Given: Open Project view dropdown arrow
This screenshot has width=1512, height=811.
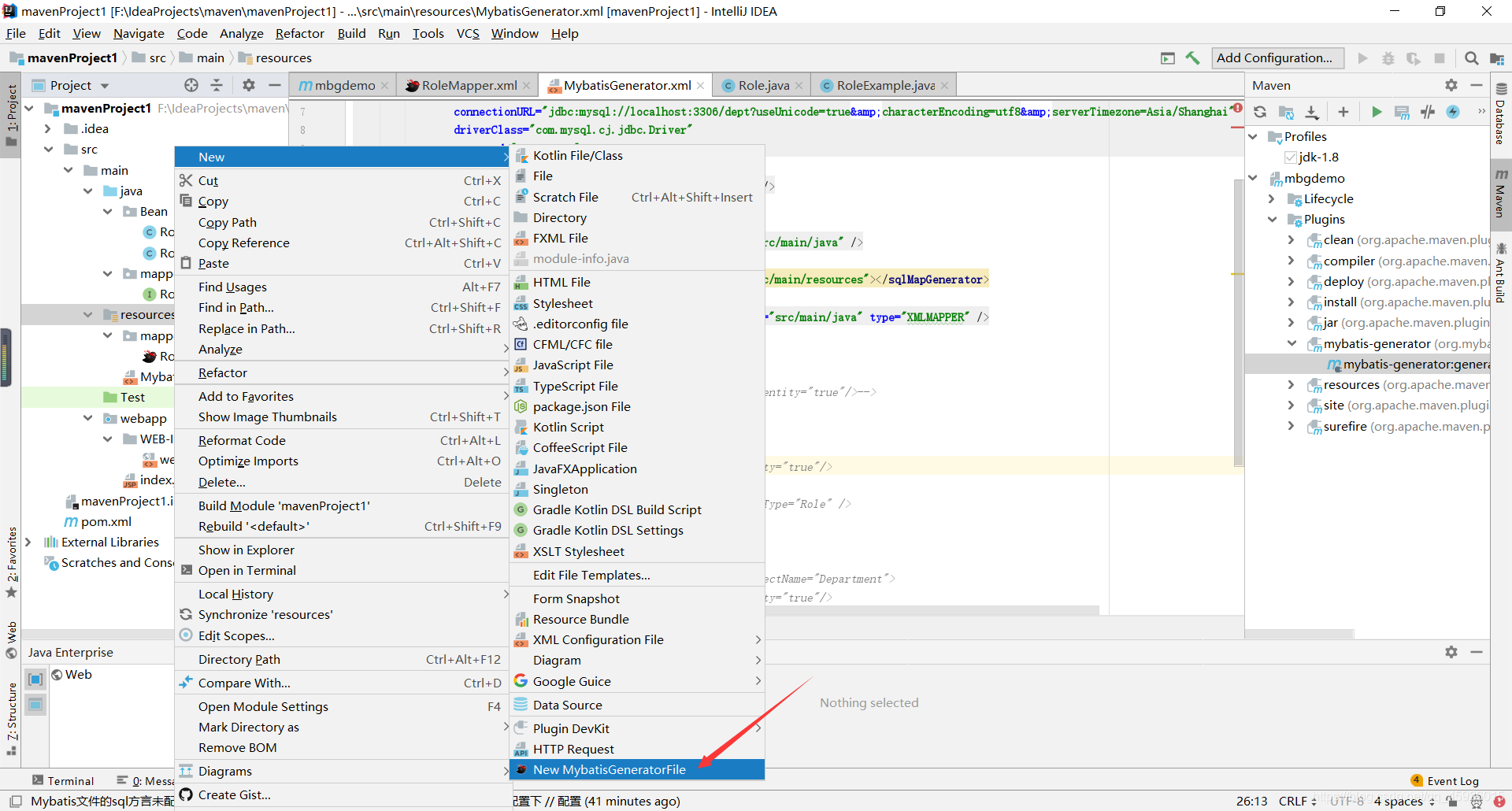Looking at the screenshot, I should tap(105, 86).
